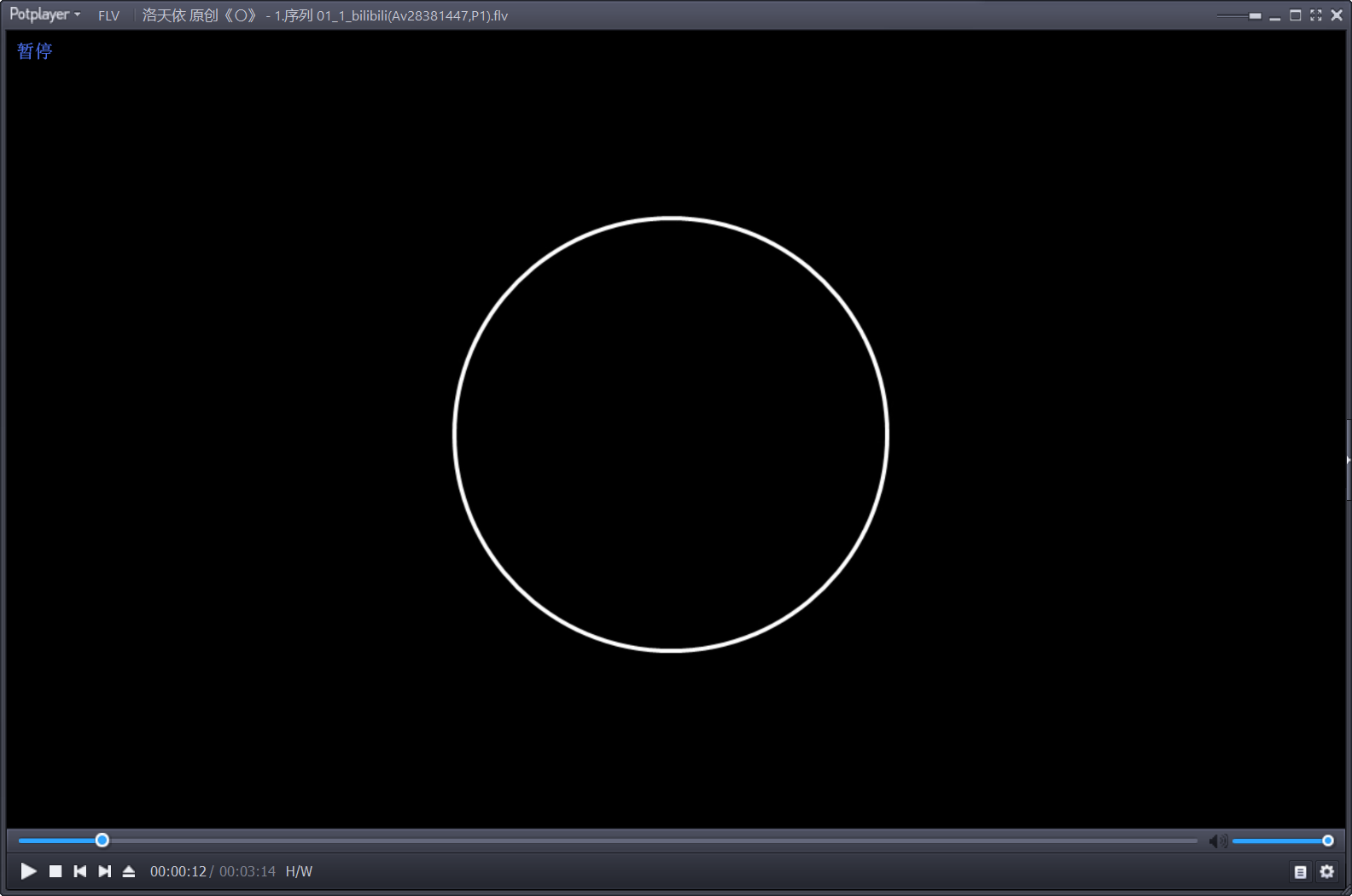The width and height of the screenshot is (1352, 896).
Task: Click the seek bar position handle
Action: pyautogui.click(x=102, y=841)
